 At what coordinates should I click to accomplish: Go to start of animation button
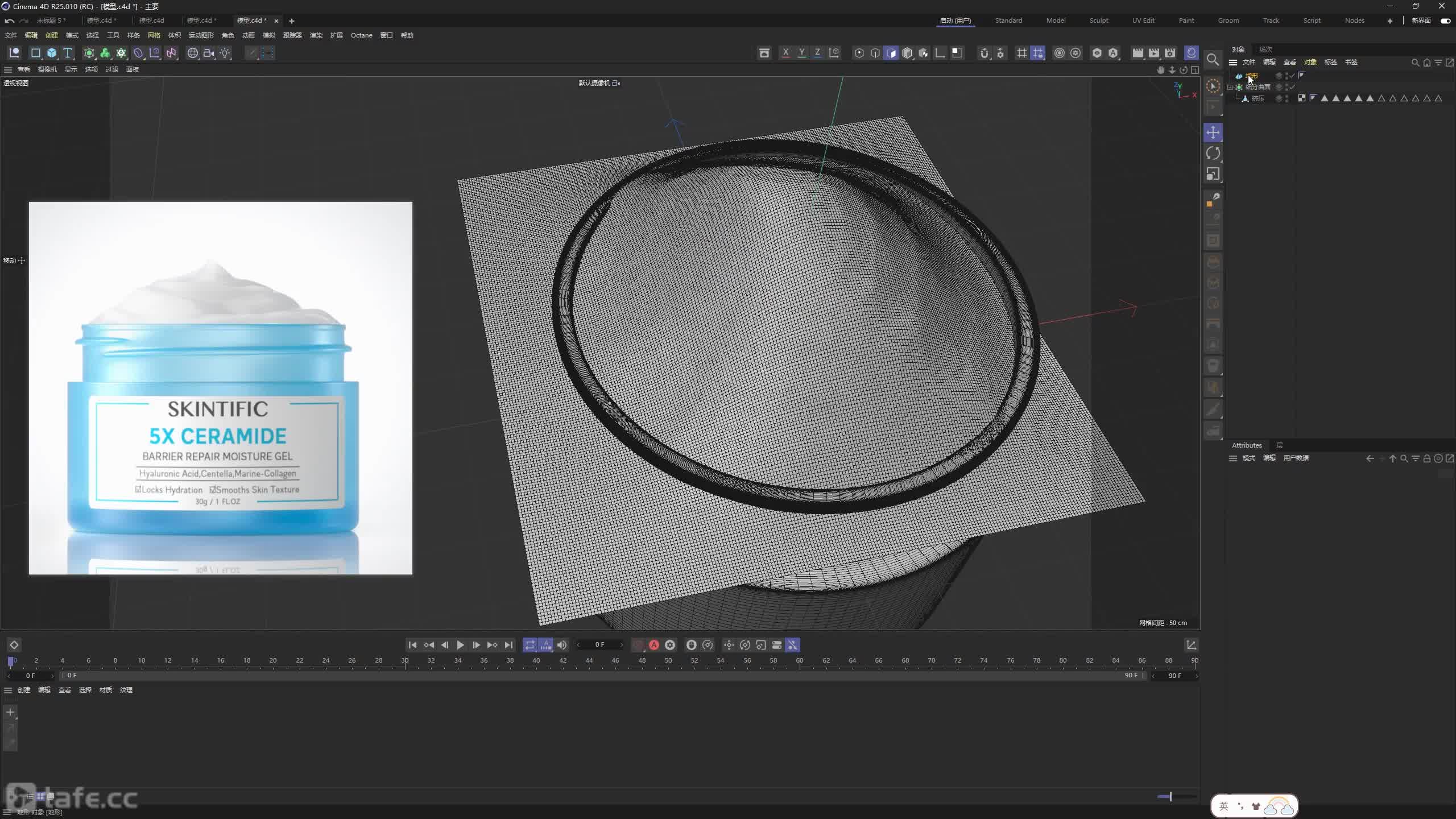[412, 645]
